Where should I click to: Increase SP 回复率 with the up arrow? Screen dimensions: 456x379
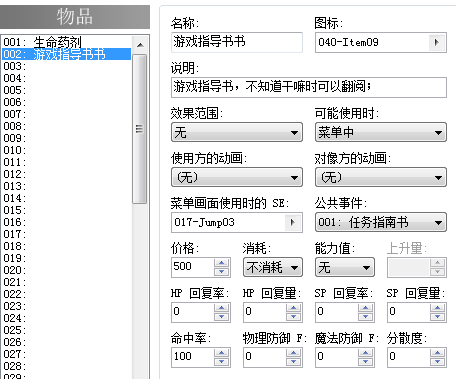tap(366, 308)
